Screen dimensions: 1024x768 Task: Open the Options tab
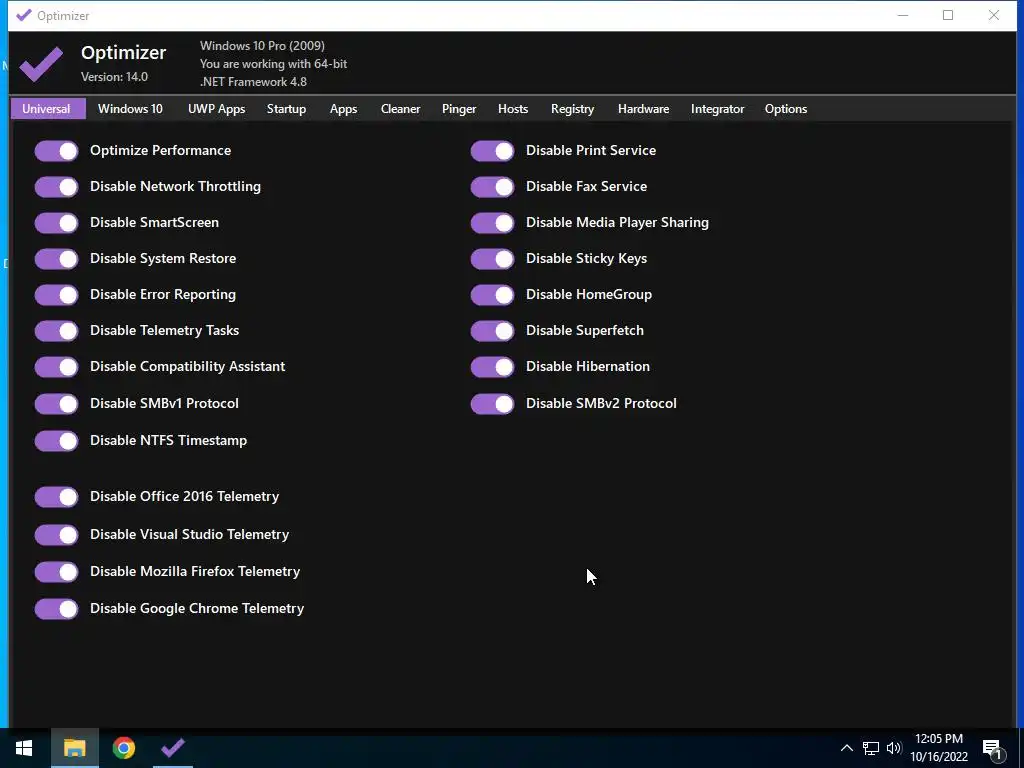pyautogui.click(x=786, y=109)
